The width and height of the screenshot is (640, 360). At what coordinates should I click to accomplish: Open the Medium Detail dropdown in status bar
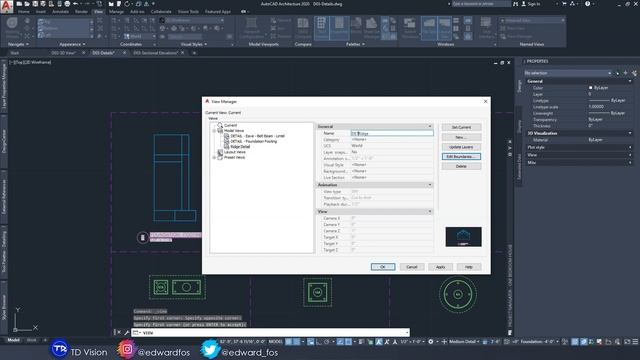coord(465,342)
